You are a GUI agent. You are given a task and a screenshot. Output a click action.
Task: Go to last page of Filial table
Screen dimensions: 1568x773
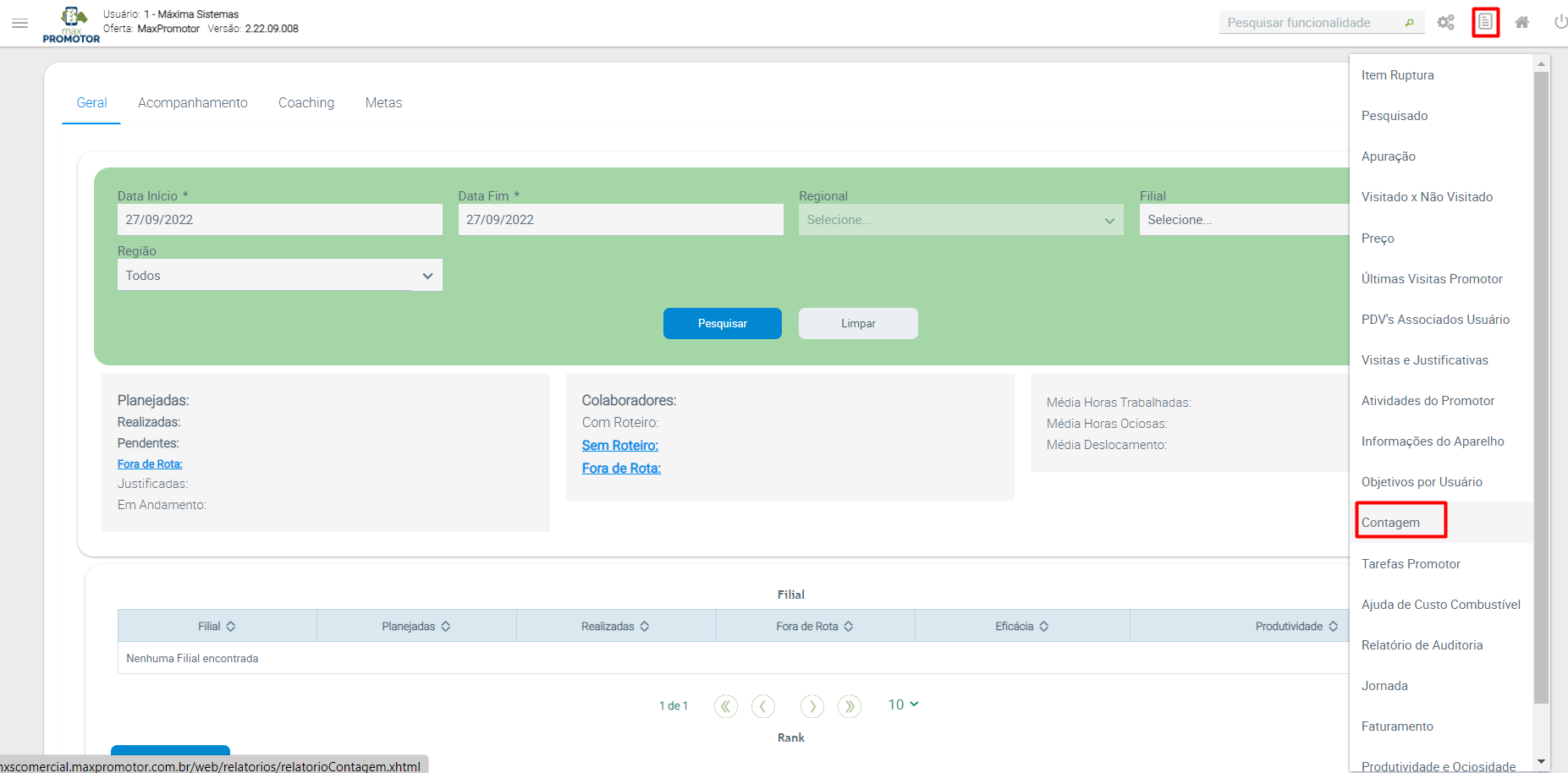pyautogui.click(x=850, y=706)
